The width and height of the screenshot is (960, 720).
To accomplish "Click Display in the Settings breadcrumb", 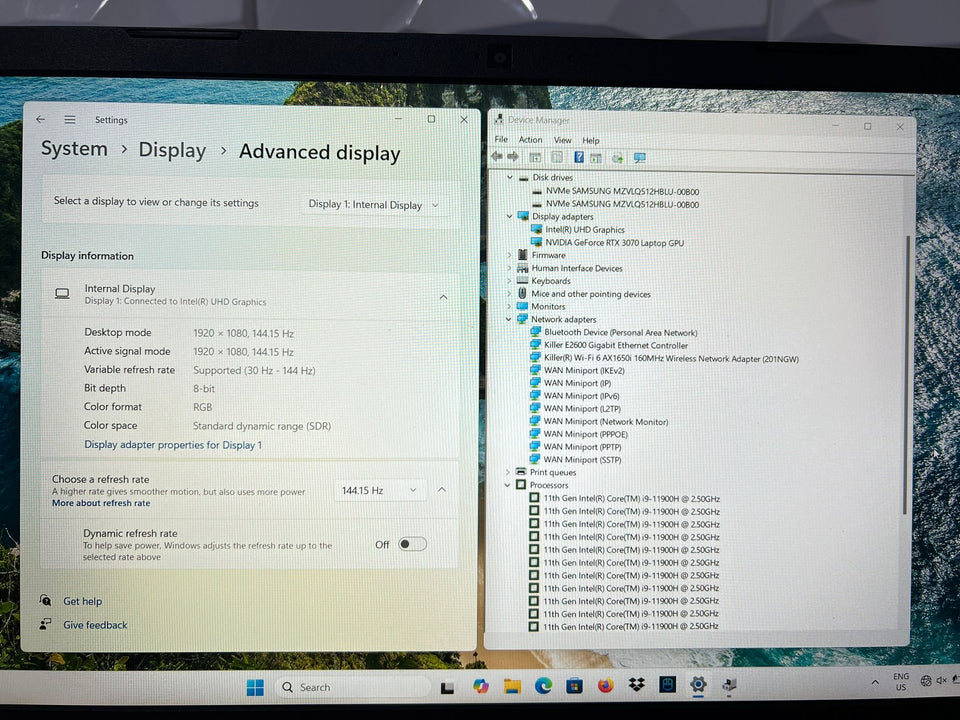I will [x=172, y=150].
